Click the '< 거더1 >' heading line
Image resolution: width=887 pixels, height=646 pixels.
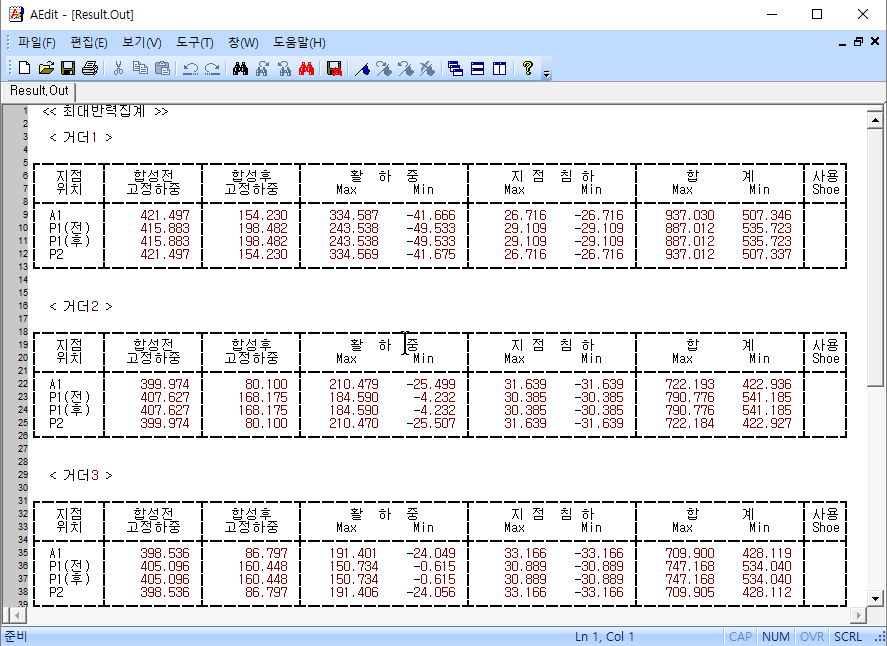81,137
